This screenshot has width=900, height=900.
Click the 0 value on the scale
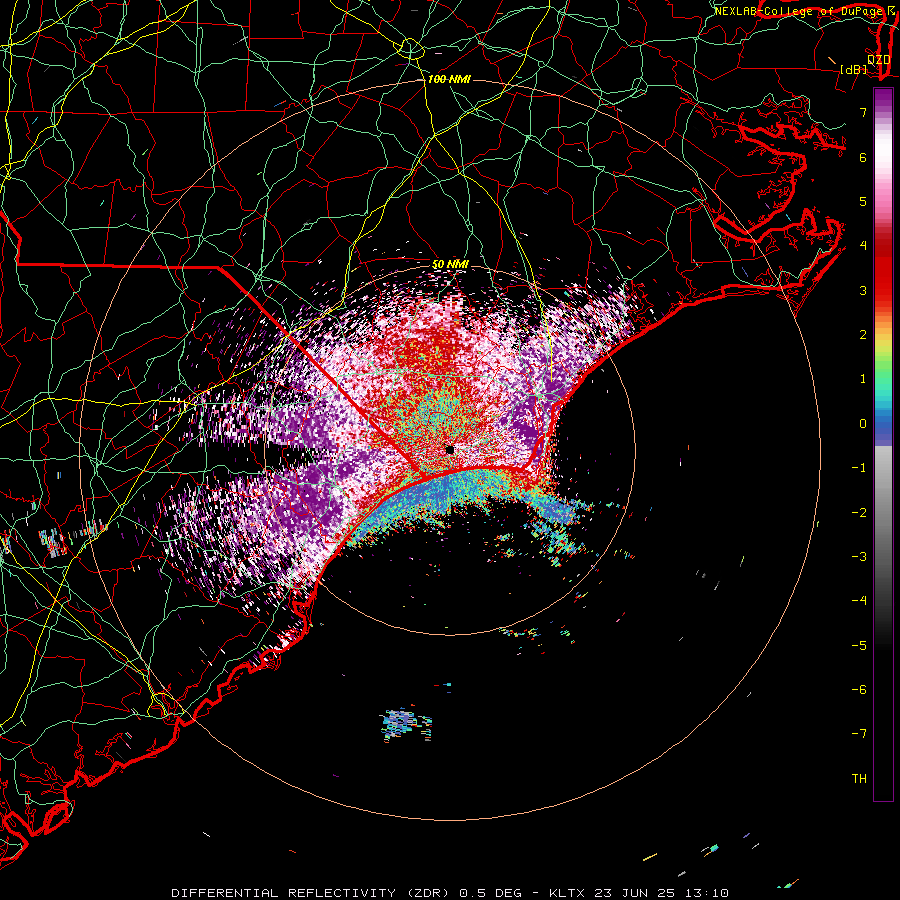click(863, 424)
